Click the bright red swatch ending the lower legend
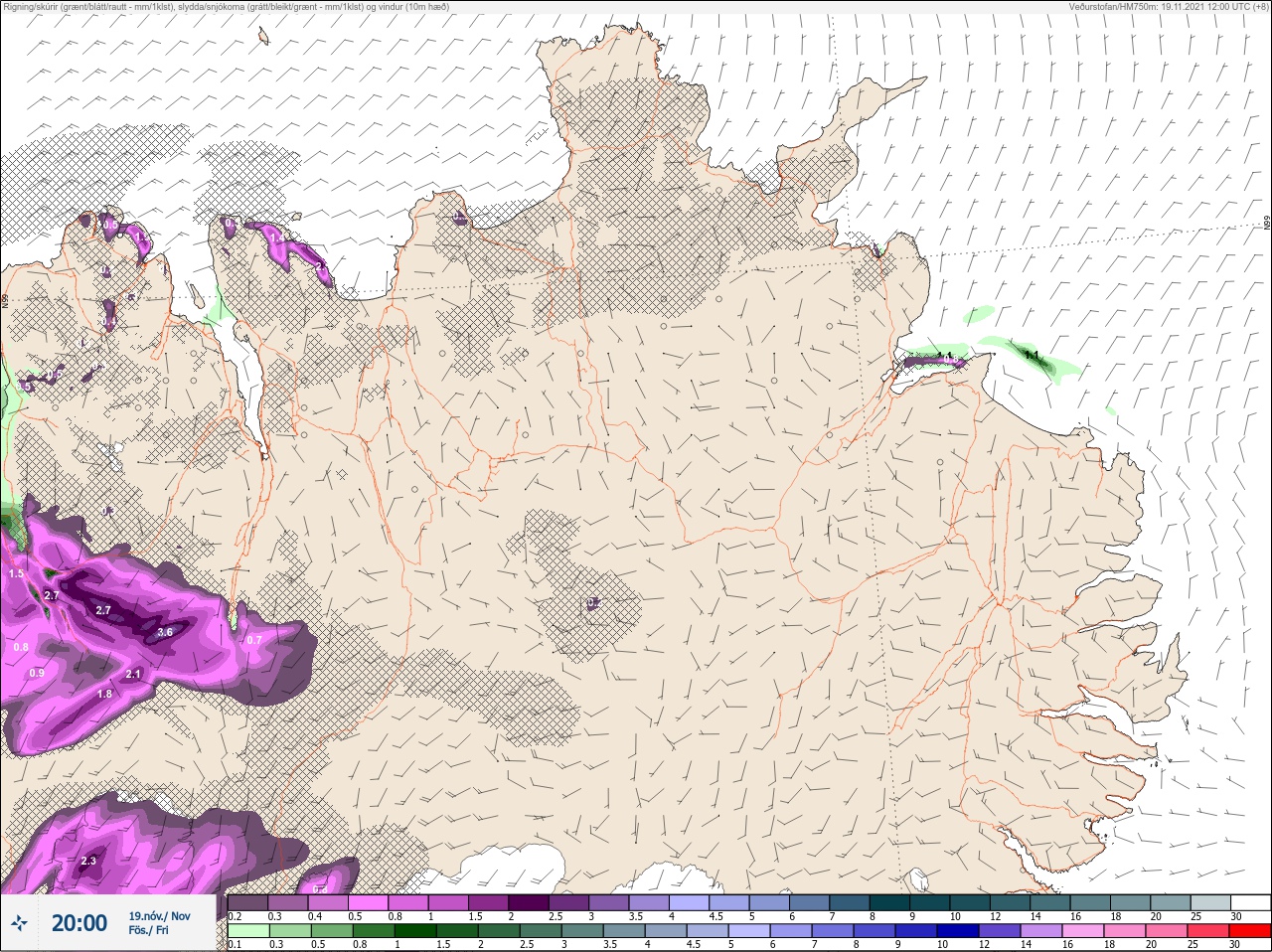Viewport: 1272px width, 952px height. click(x=1249, y=931)
